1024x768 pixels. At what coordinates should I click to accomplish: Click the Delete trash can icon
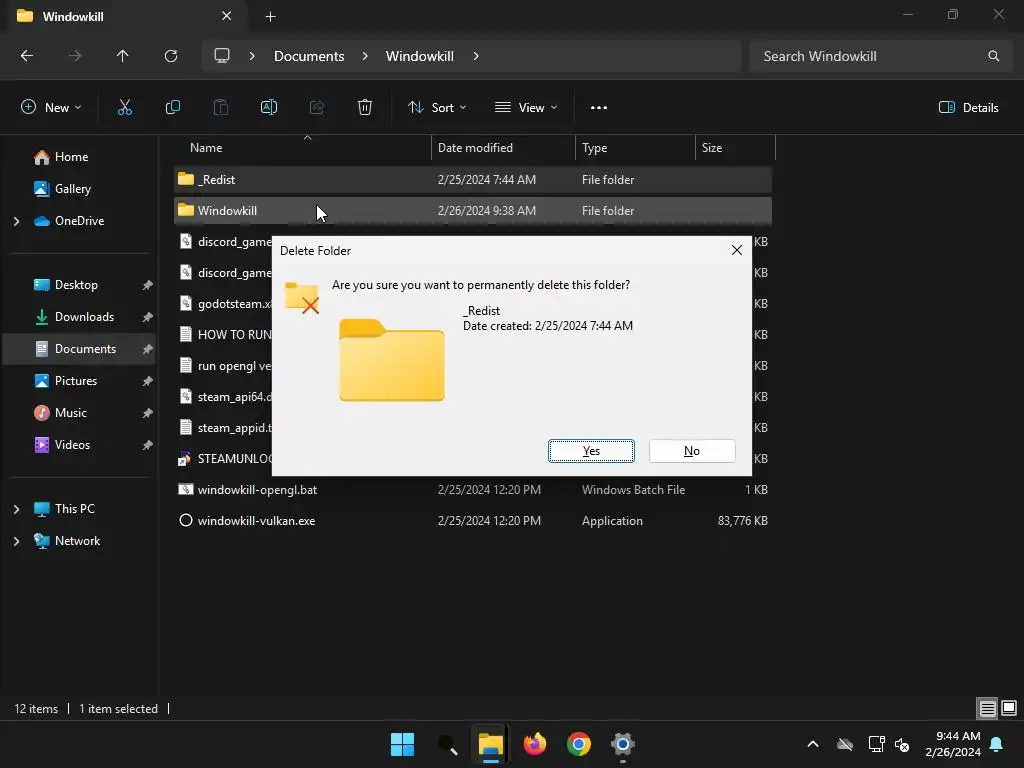point(365,108)
